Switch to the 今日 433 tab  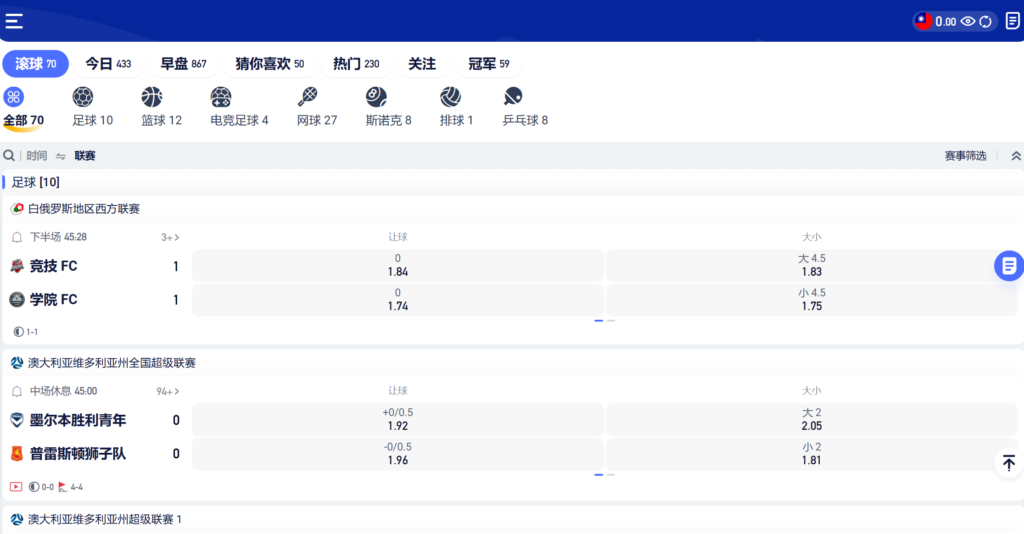[x=108, y=64]
